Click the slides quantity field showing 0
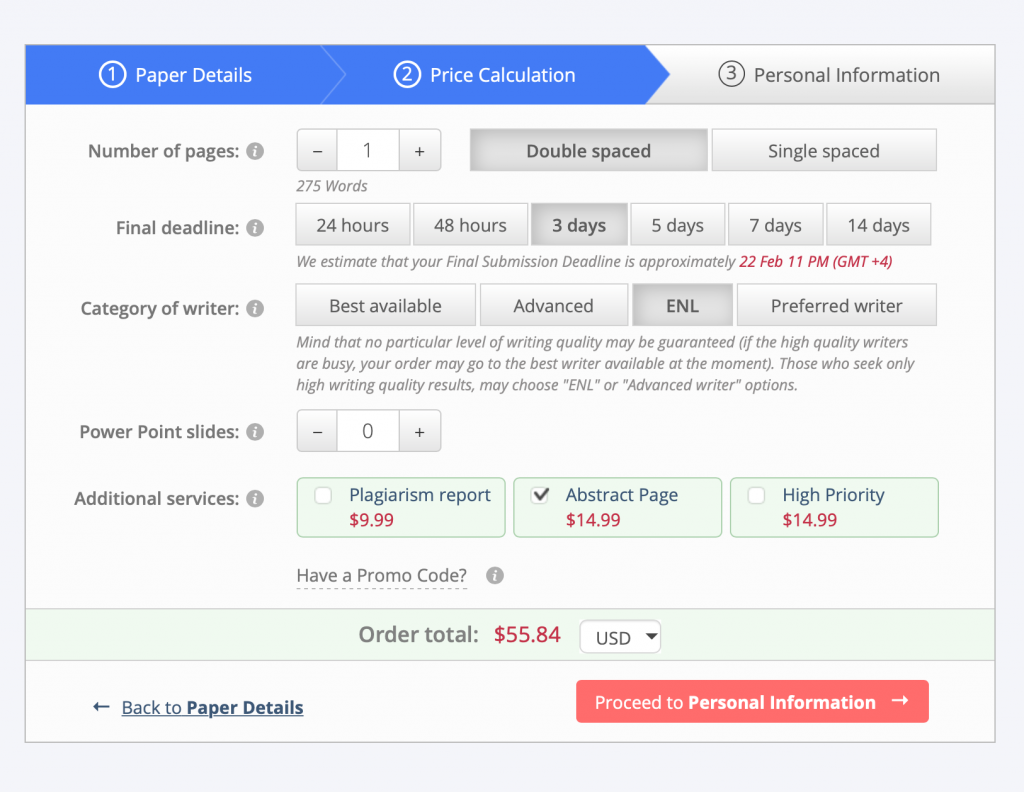The height and width of the screenshot is (792, 1024). (368, 431)
